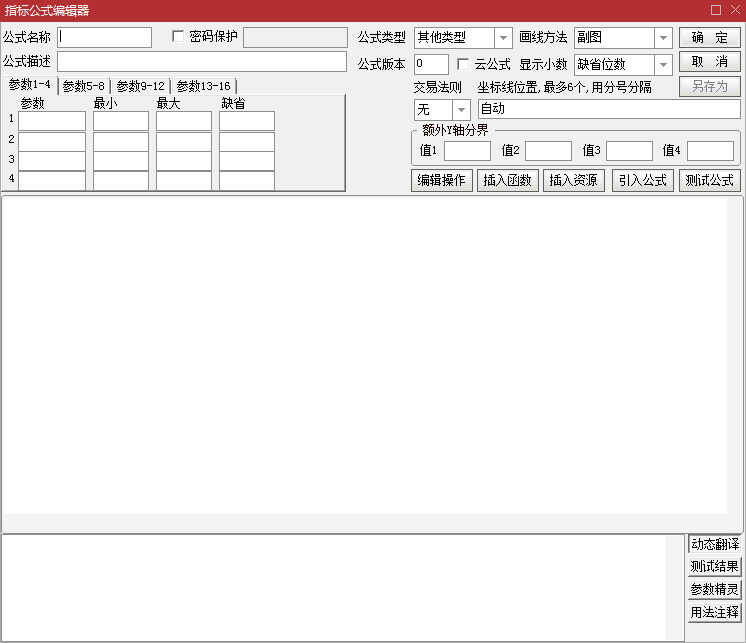
Task: Click the 编辑操作 button
Action: pos(442,181)
